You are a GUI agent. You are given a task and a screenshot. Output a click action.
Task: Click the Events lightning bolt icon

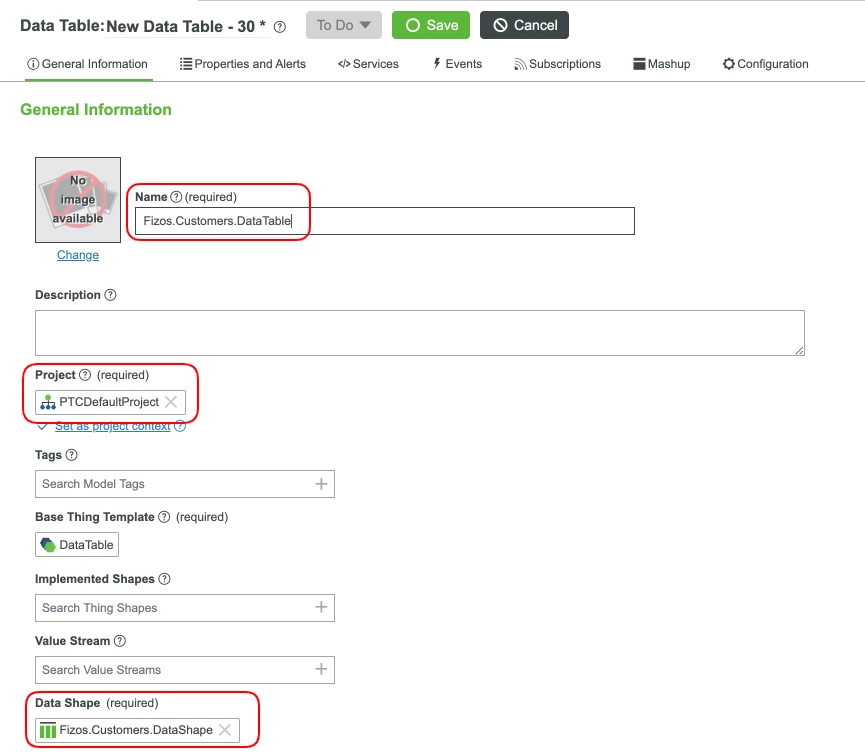pos(436,63)
